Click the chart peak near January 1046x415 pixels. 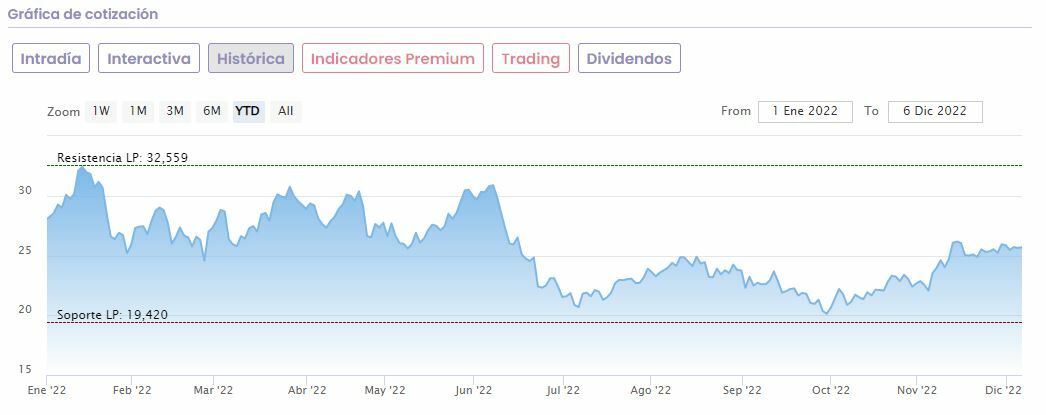pos(81,168)
